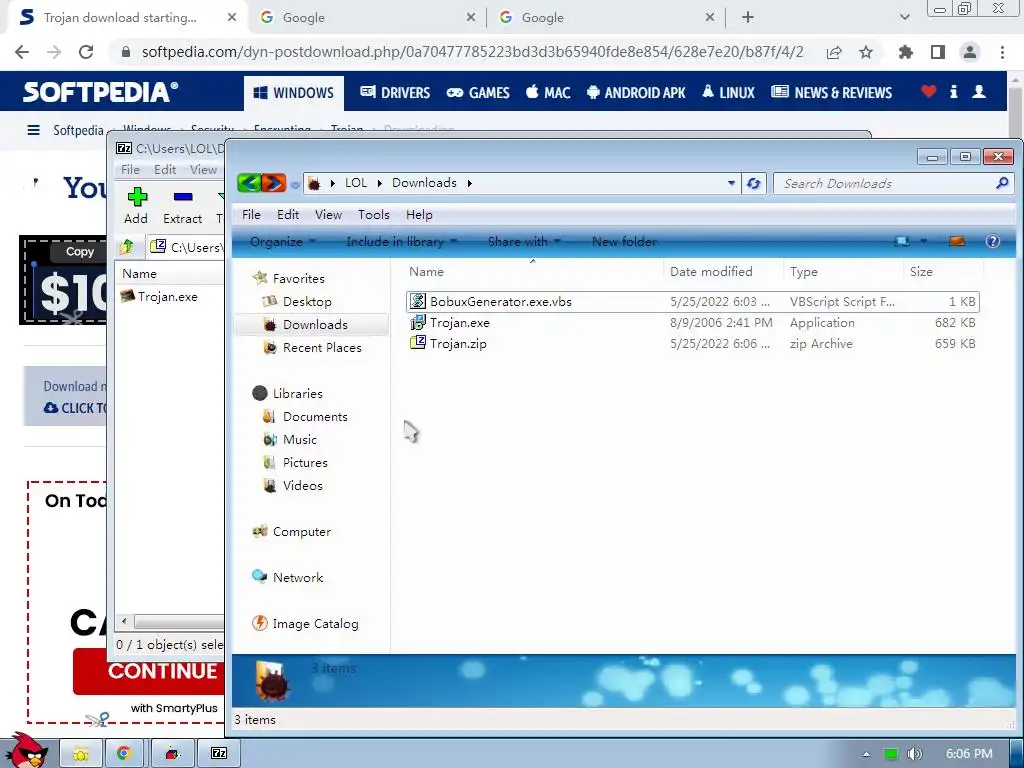Open the Softpedia DRIVERS section

(395, 92)
